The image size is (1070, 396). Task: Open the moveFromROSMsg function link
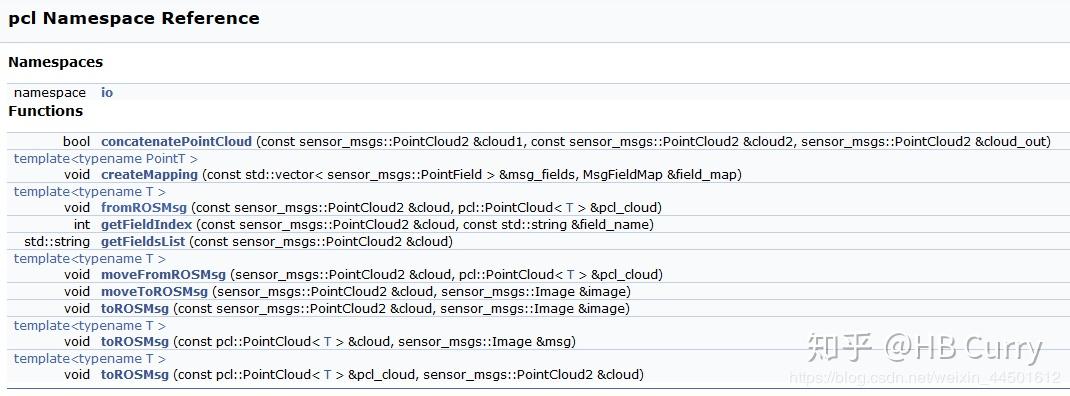[x=163, y=274]
